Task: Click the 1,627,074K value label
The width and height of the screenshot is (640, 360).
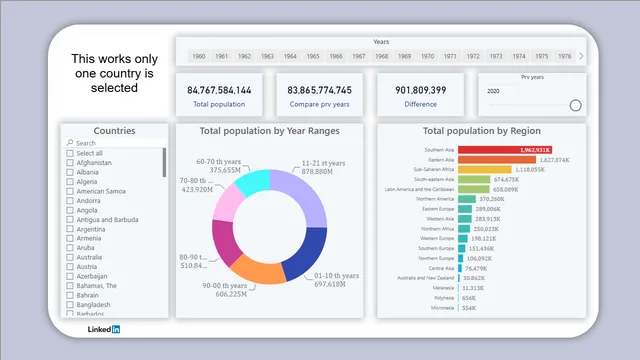Action: tap(554, 160)
